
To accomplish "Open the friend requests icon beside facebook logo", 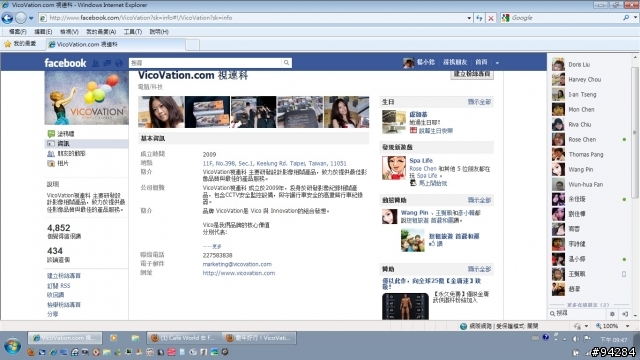I will pos(96,63).
